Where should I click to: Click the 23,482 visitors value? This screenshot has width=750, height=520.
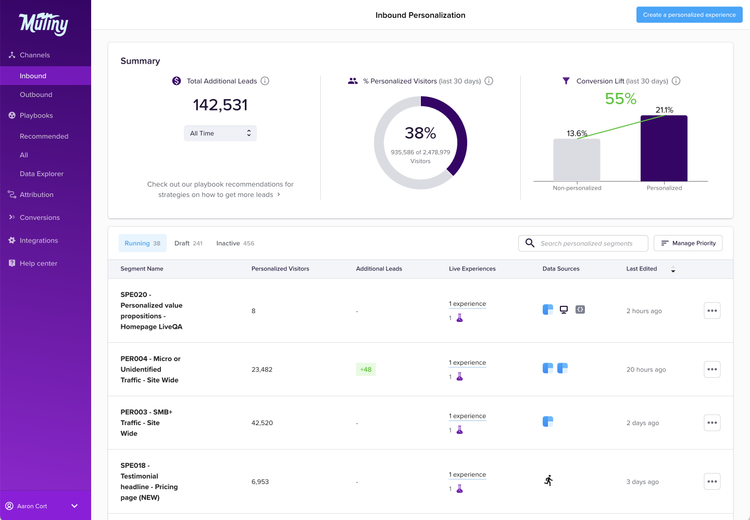click(262, 369)
